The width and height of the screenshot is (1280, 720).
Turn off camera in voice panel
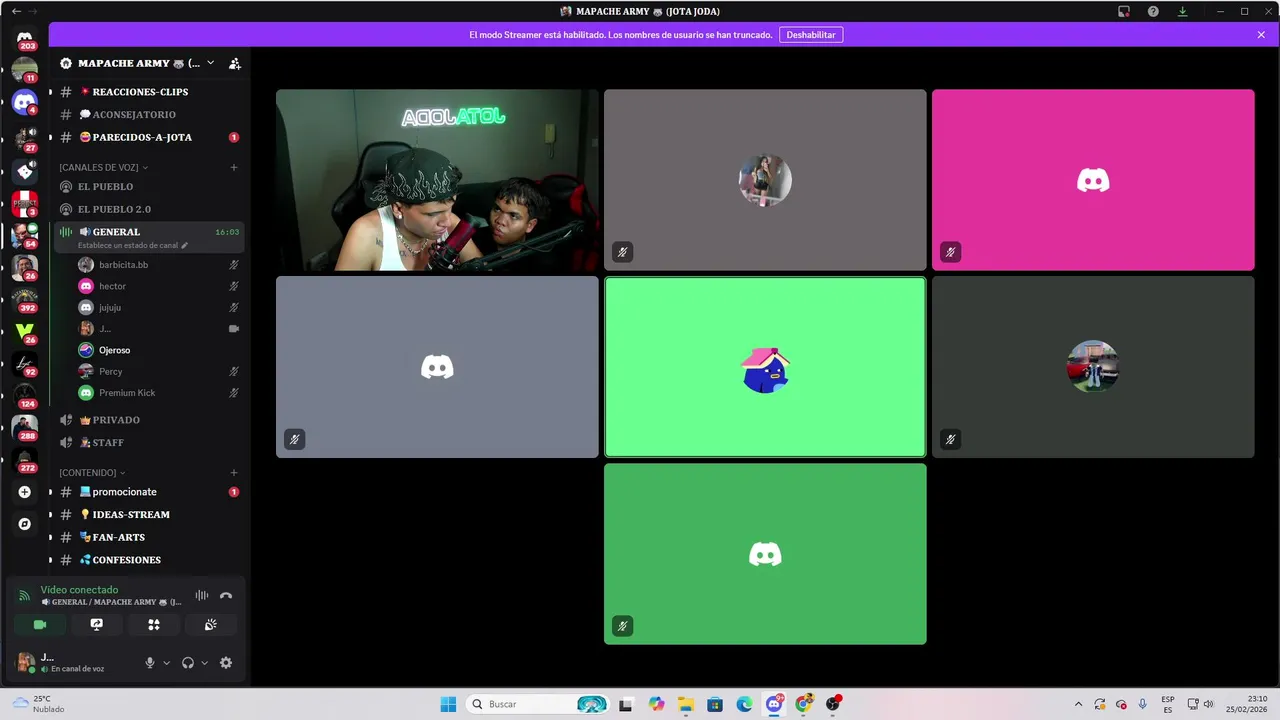(40, 624)
